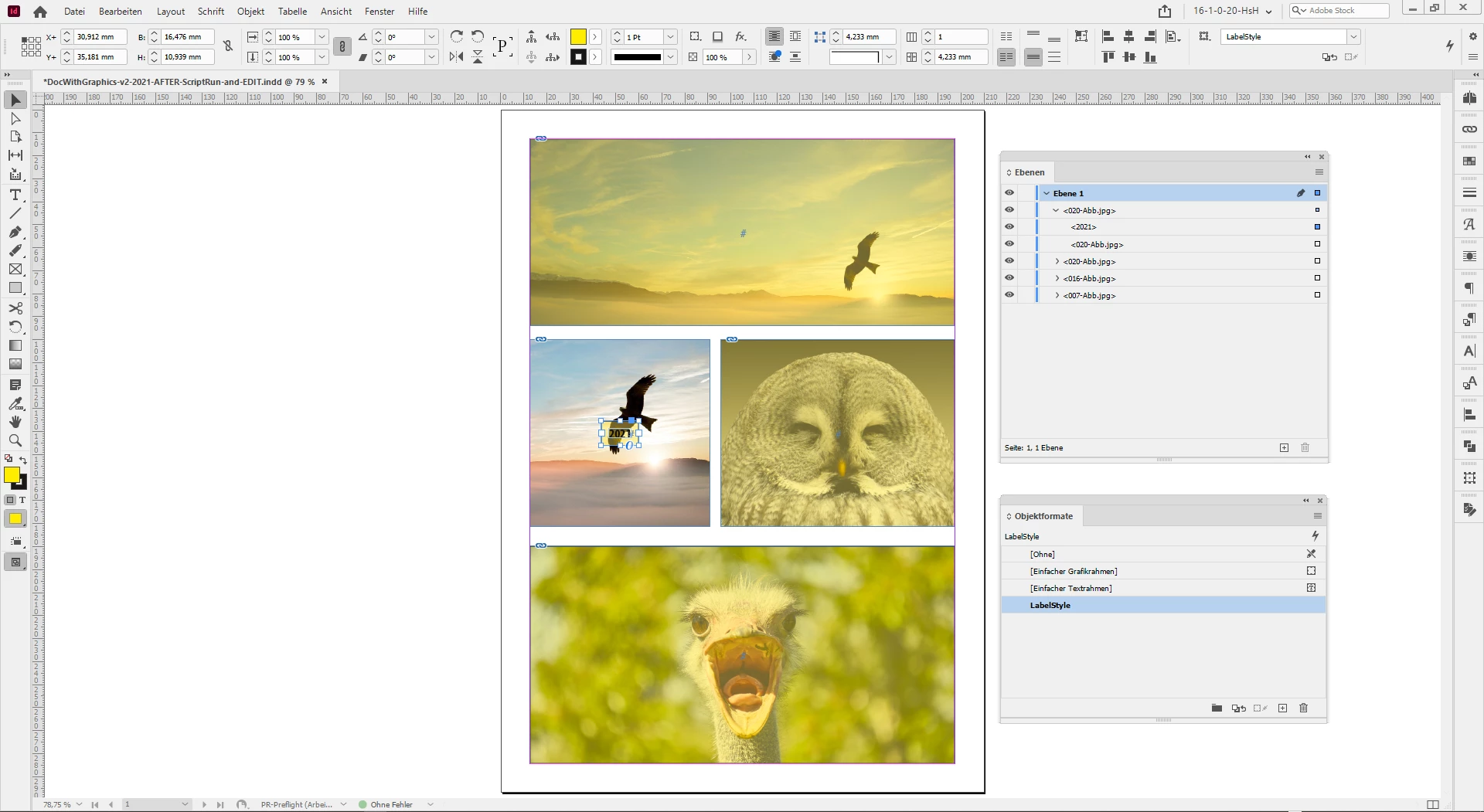Click the Adobe Stock search field

[1346, 11]
